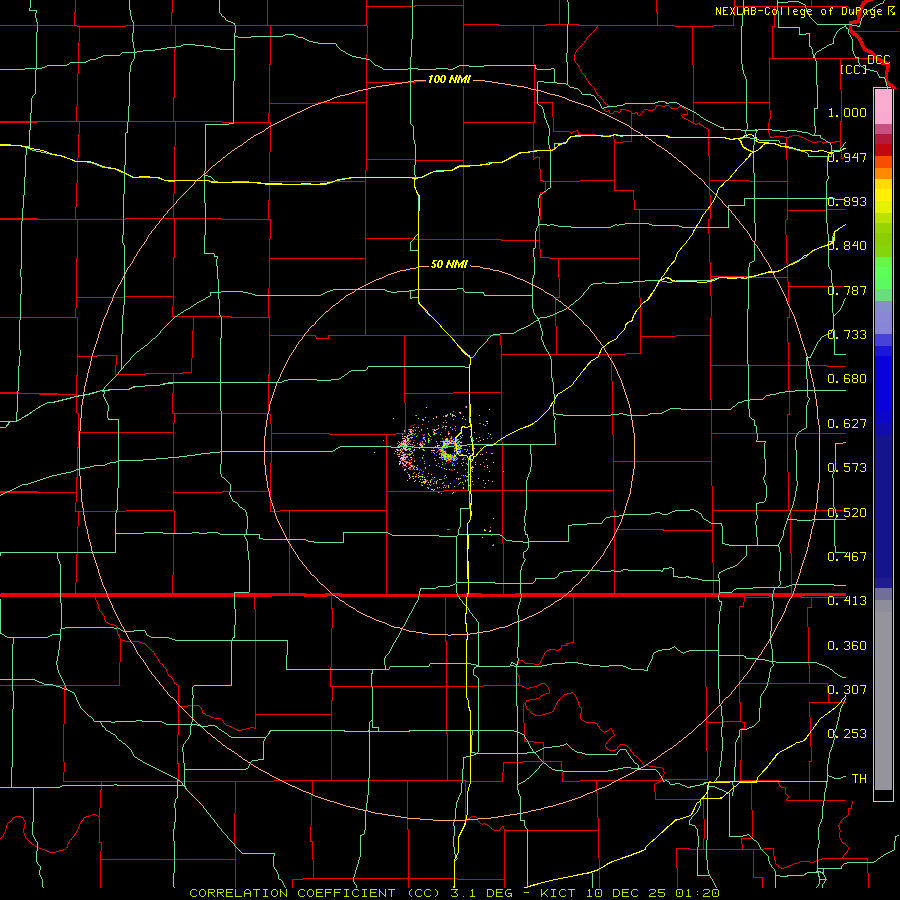900x900 pixels.
Task: Select the 0.307 legend value
Action: 847,689
